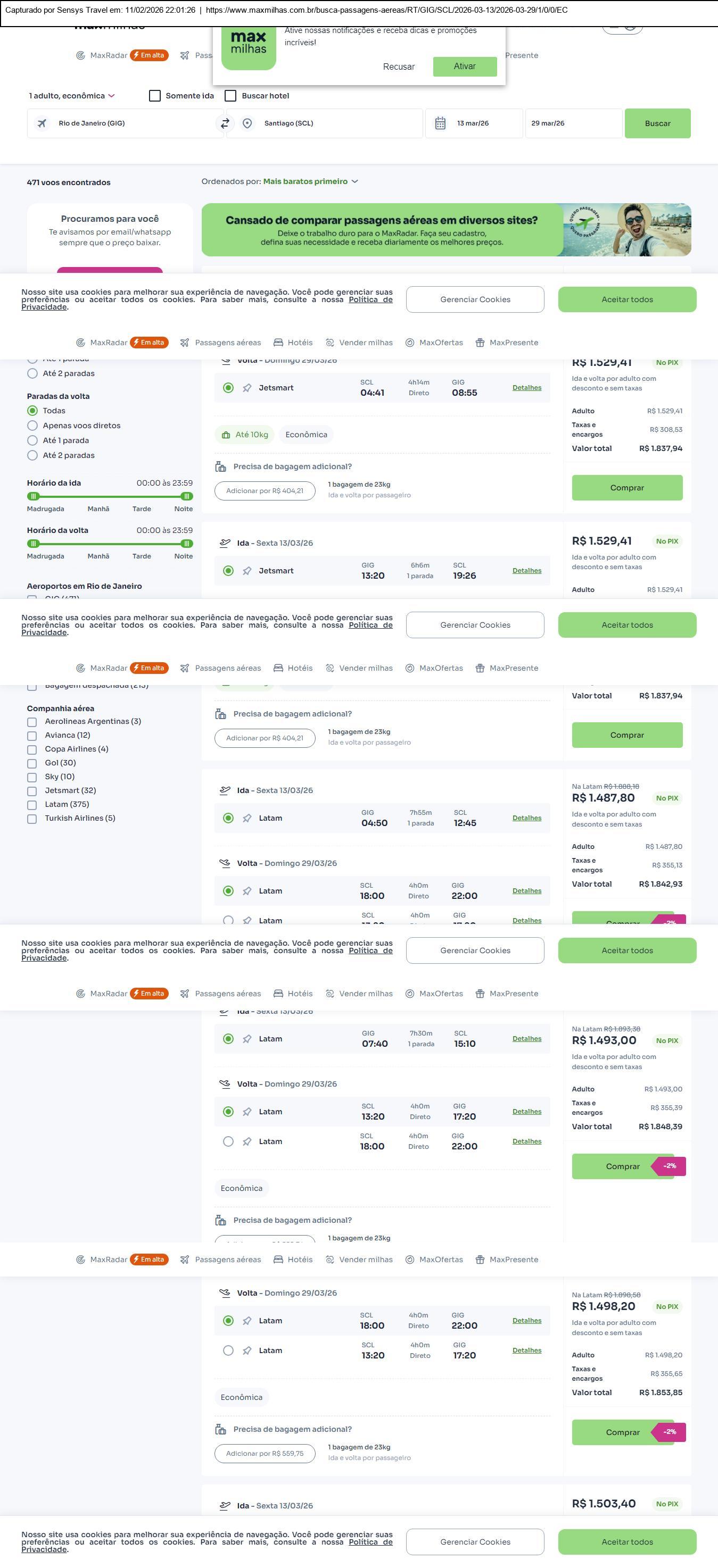Click the location pin icon in destination field

(x=247, y=123)
